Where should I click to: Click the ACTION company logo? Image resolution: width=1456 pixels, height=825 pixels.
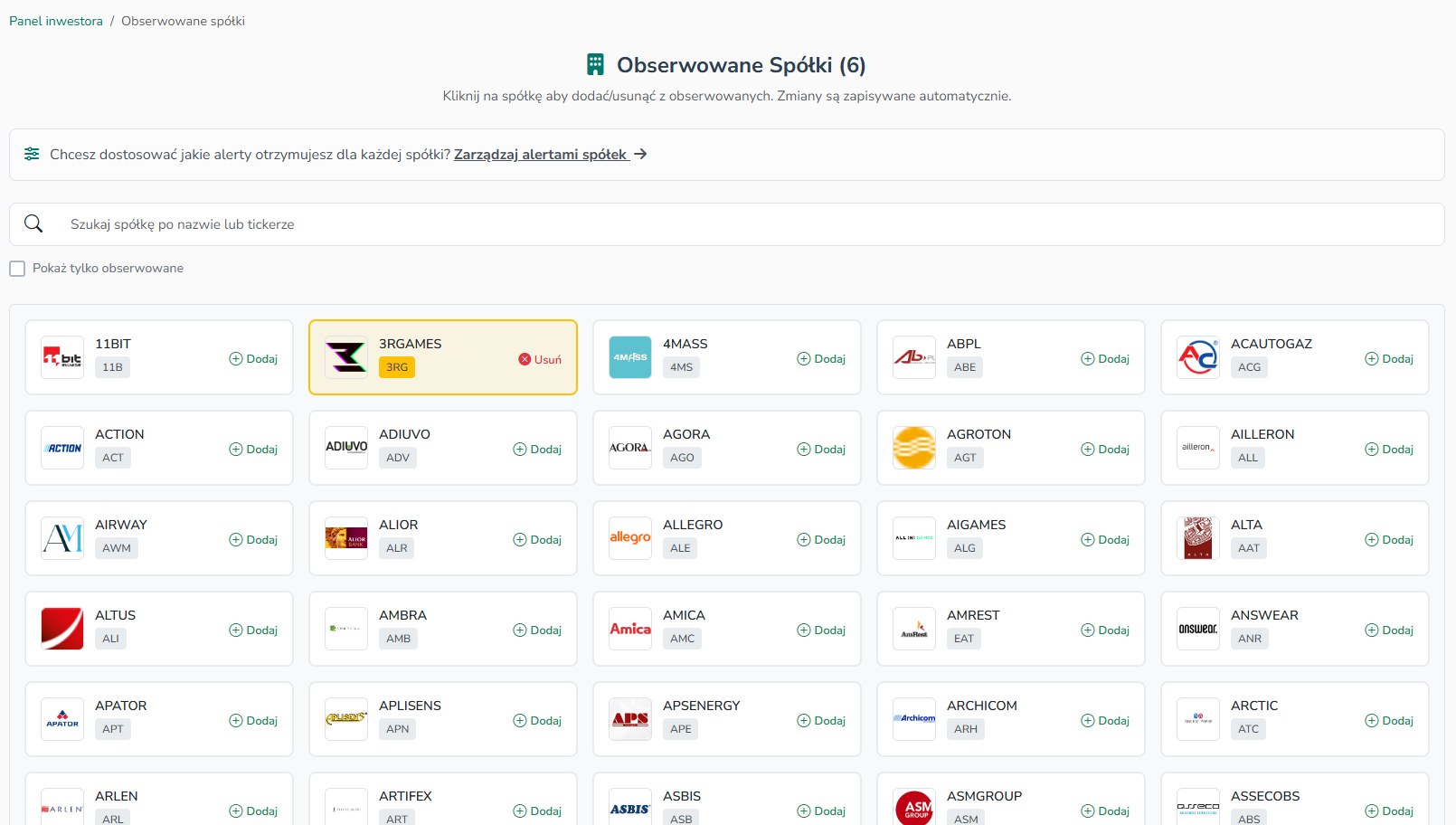(x=62, y=448)
